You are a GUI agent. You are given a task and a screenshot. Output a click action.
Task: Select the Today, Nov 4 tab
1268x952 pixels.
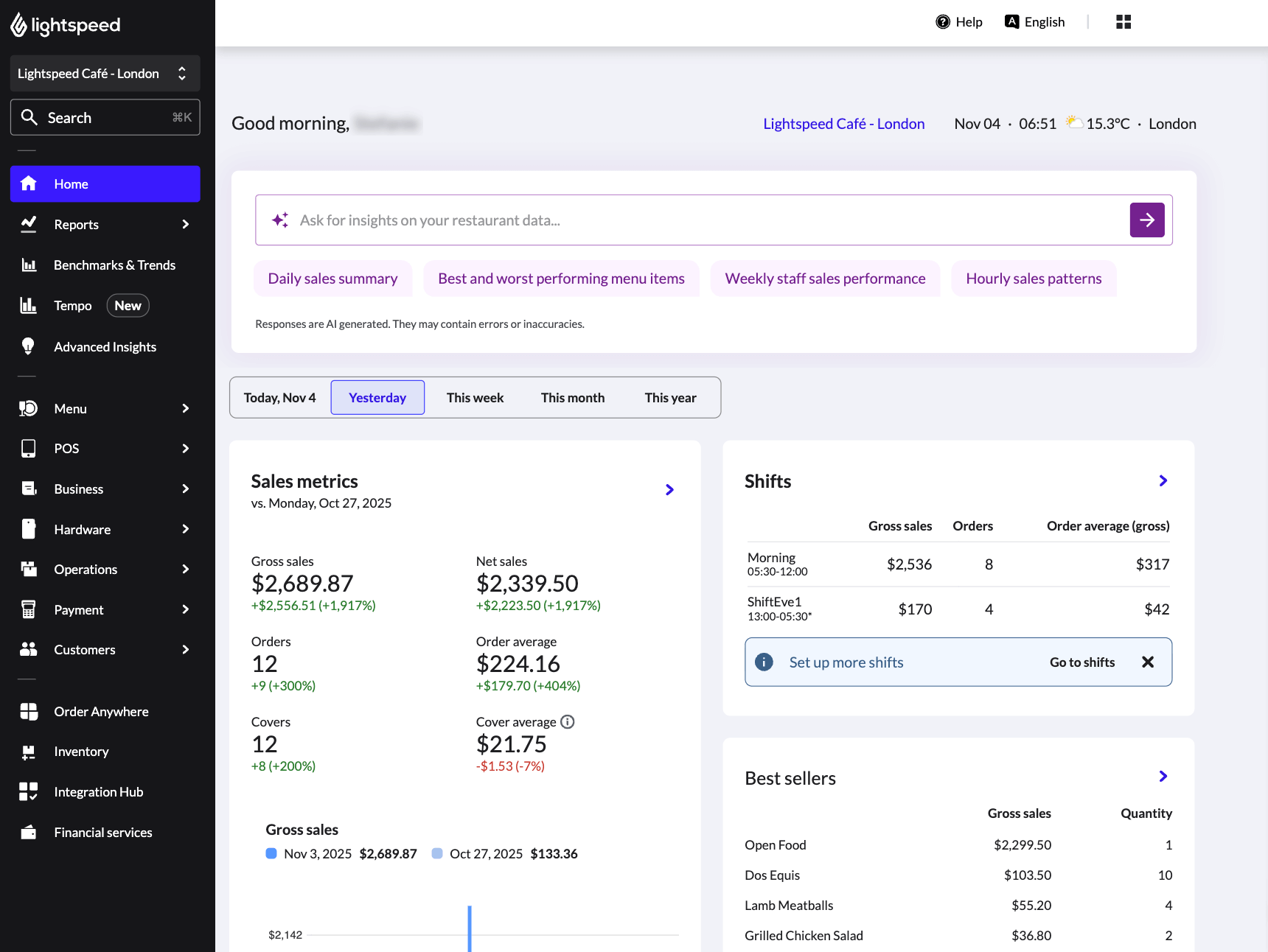pos(279,397)
